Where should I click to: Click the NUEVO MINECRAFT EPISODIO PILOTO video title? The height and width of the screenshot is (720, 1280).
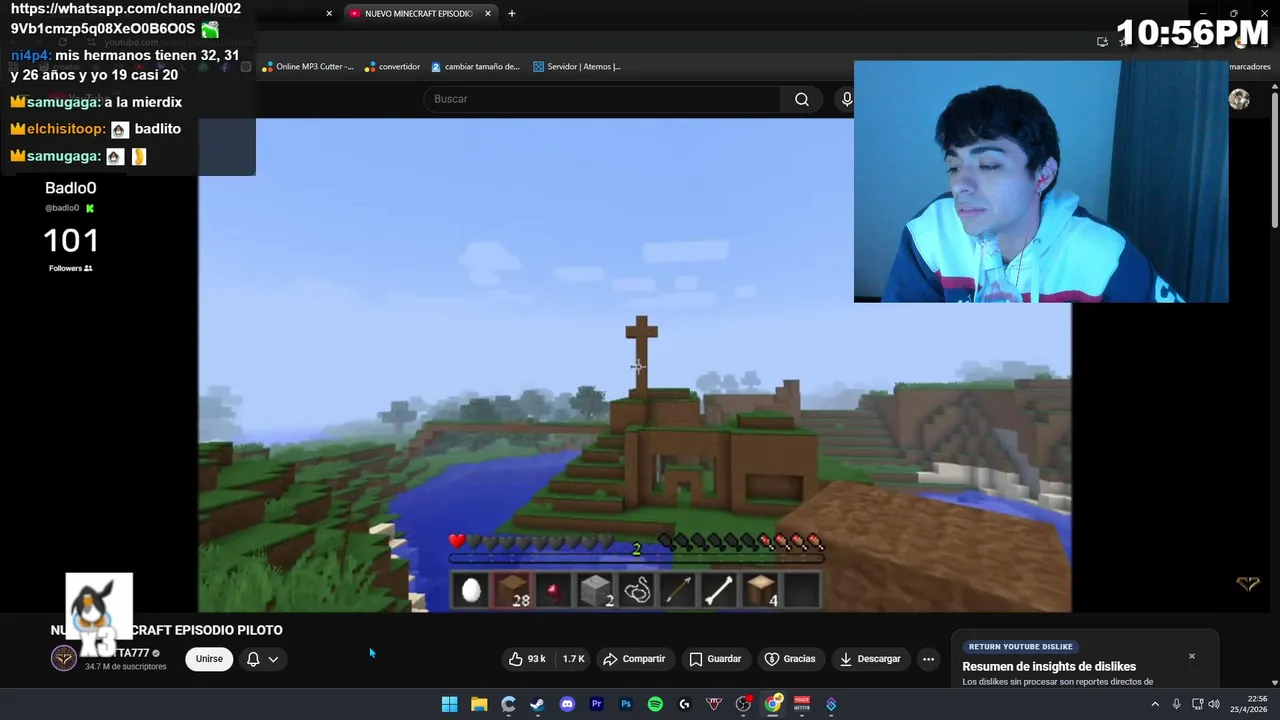166,630
